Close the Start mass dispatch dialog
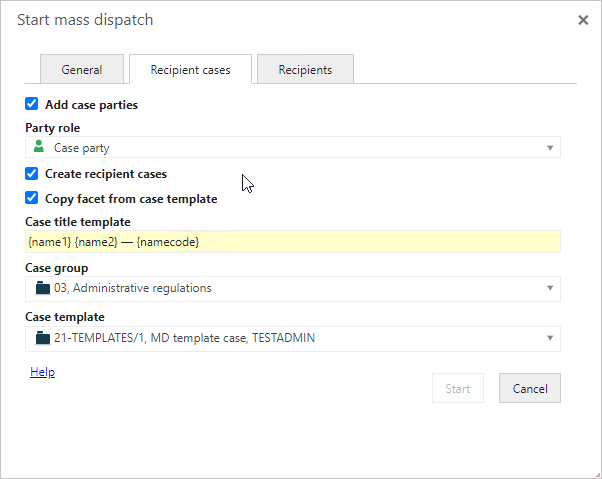 583,20
